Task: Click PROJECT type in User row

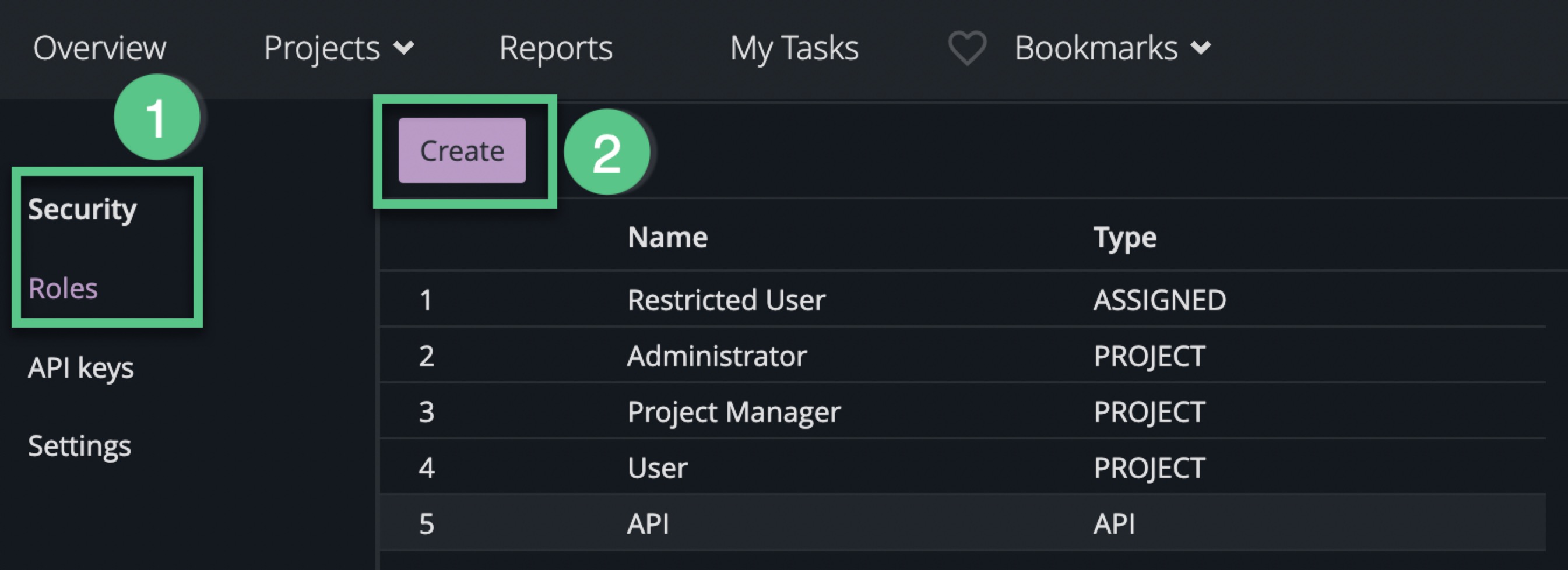Action: pyautogui.click(x=1149, y=468)
